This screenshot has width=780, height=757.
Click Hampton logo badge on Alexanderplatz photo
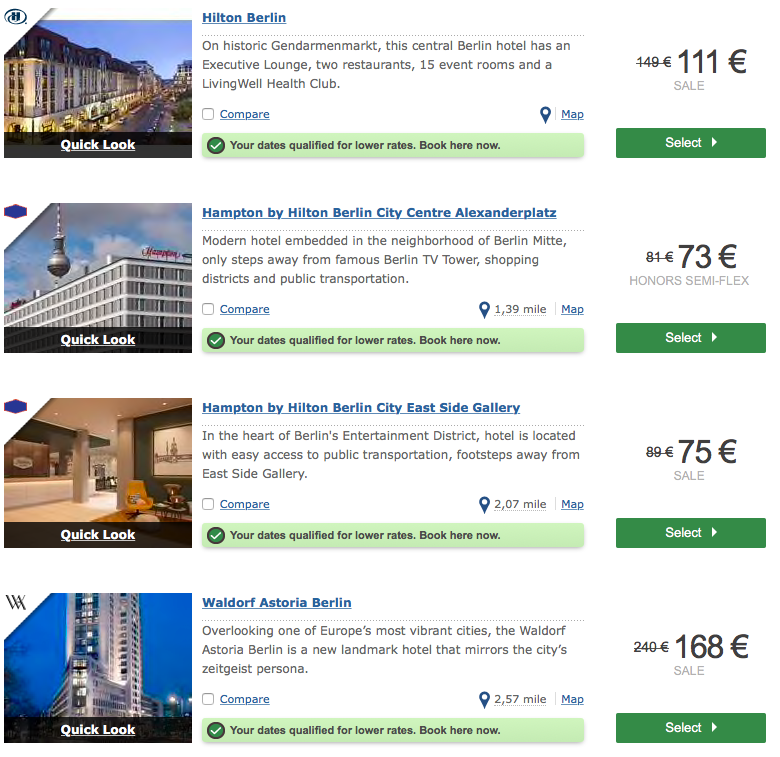tap(16, 211)
